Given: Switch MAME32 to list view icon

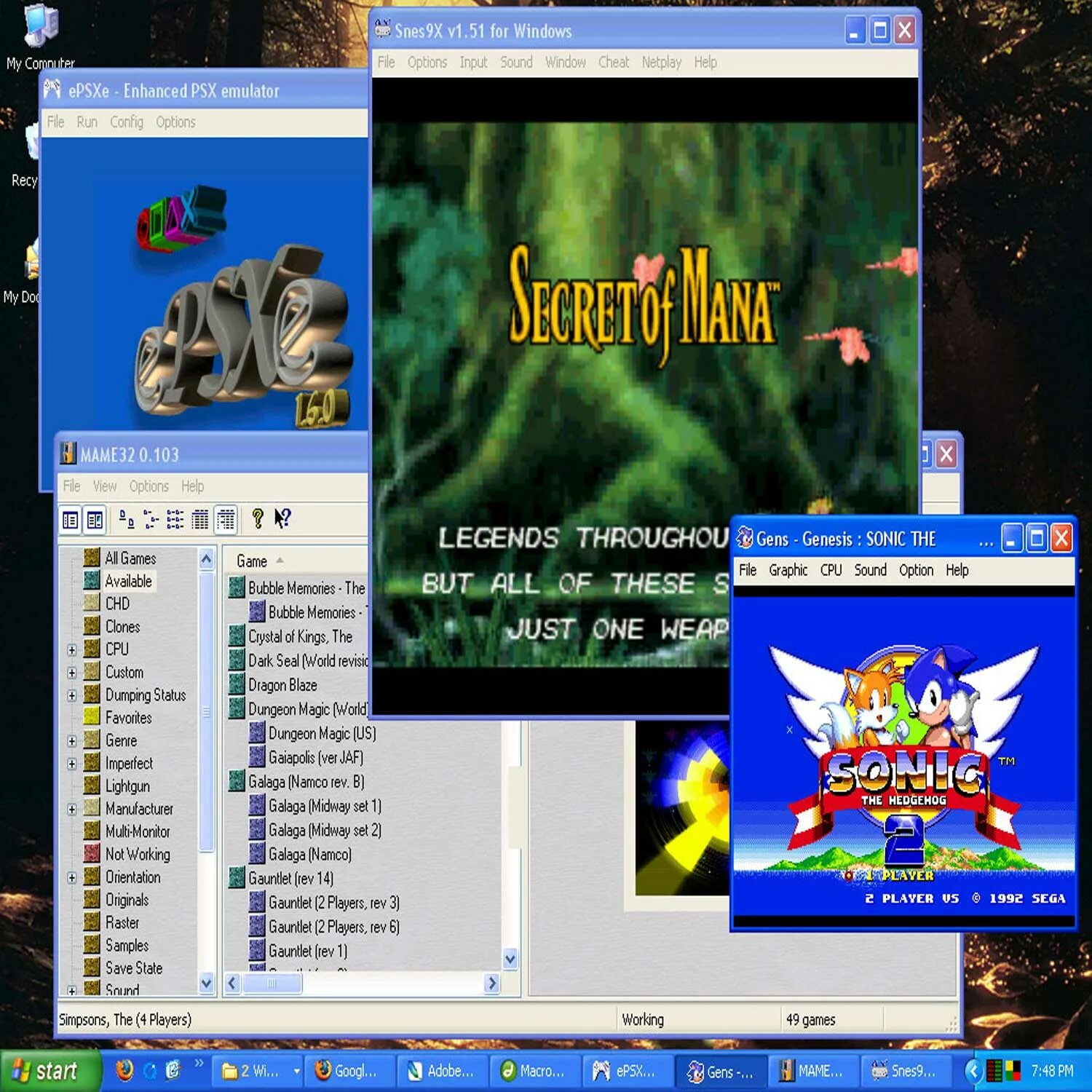Looking at the screenshot, I should click(x=175, y=519).
